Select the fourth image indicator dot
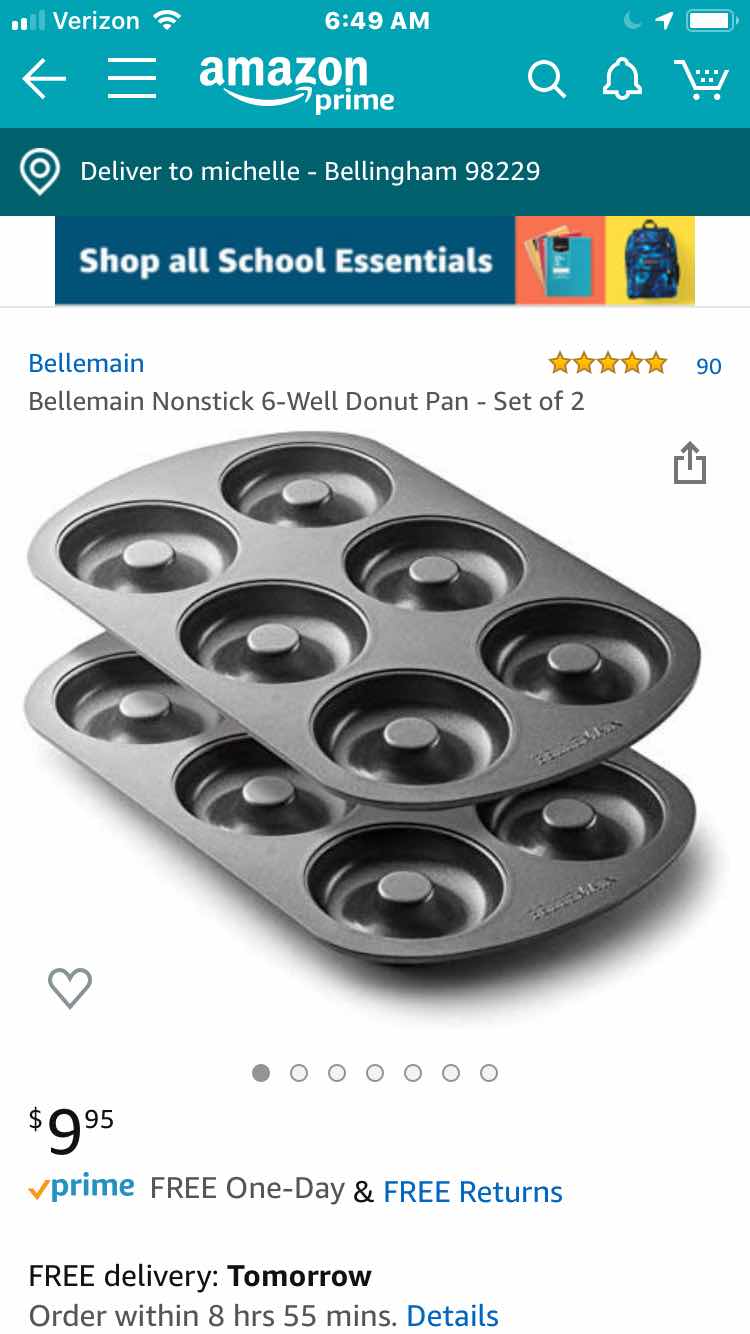Image resolution: width=750 pixels, height=1334 pixels. pos(375,1073)
